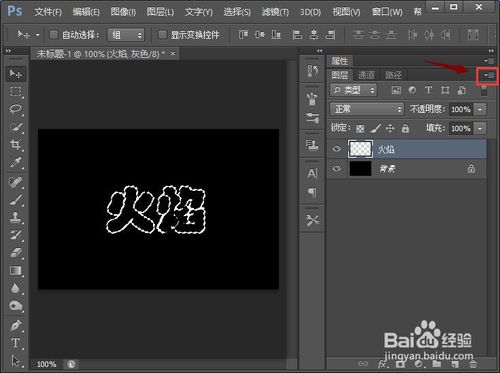The image size is (500, 373).
Task: Open the Layers panel flyout menu
Action: pos(489,75)
